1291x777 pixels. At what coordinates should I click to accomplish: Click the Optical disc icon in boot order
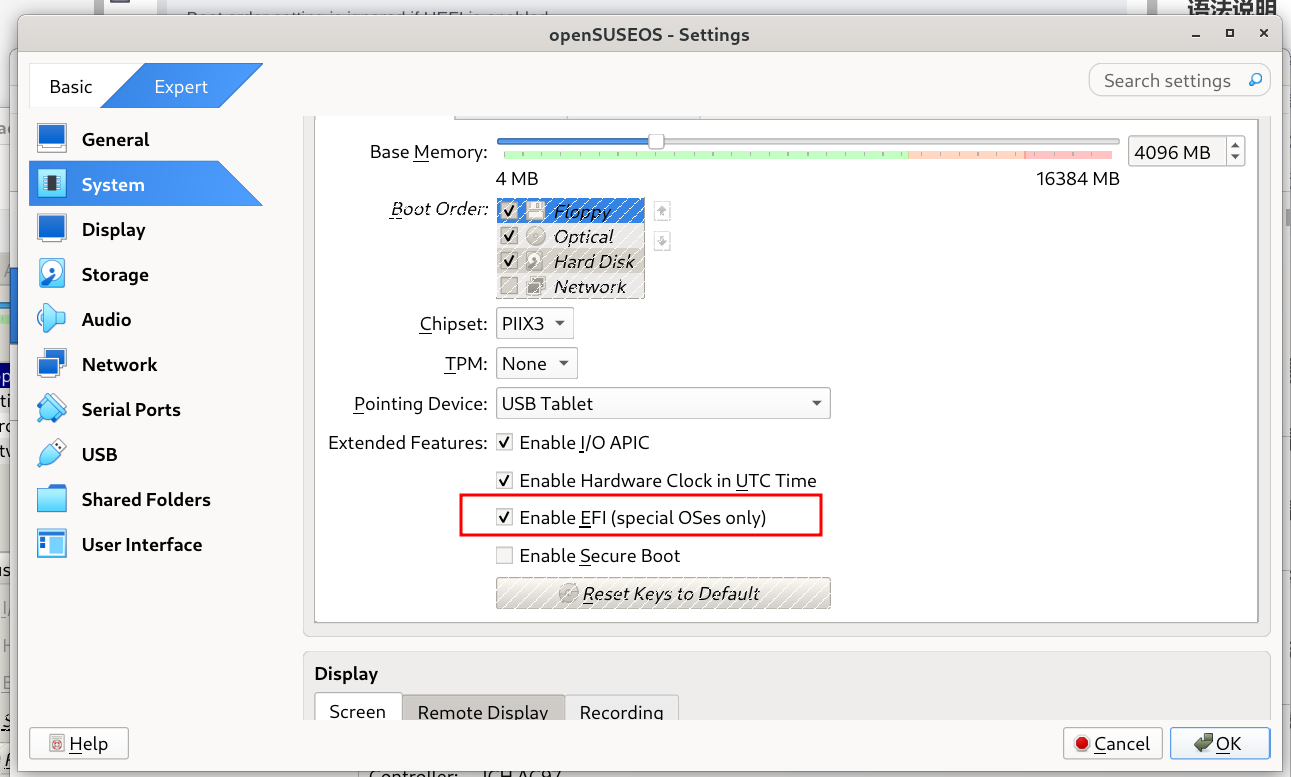pyautogui.click(x=536, y=236)
